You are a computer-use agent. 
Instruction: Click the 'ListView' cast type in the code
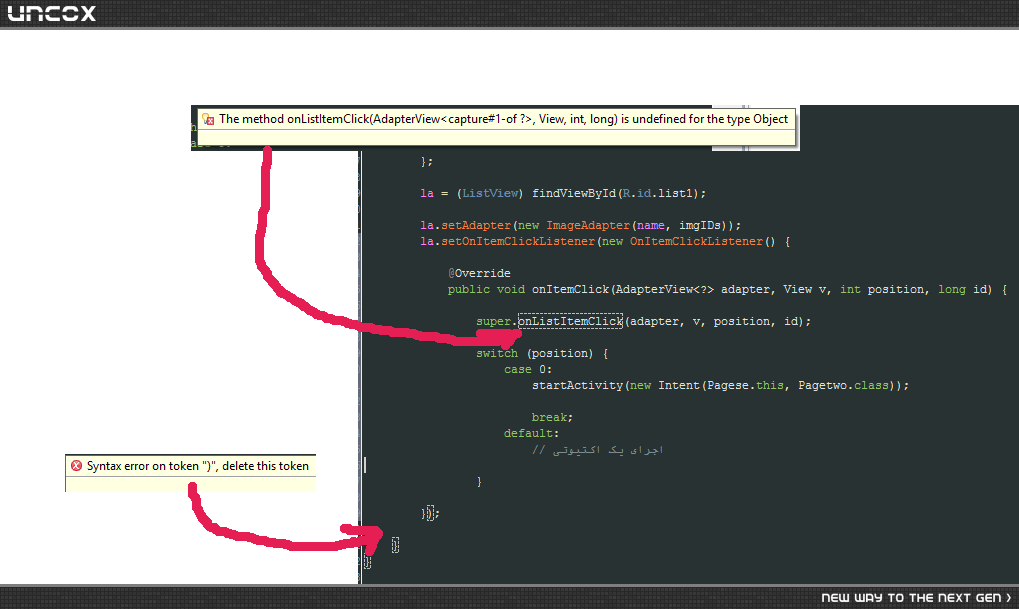(x=490, y=193)
